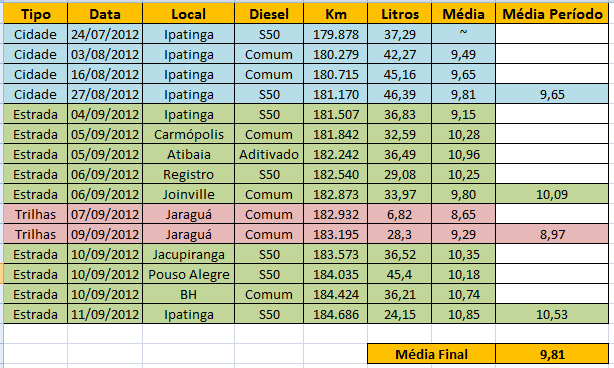Click the date cell 24/07/2012
Screen dimensions: 614x368
click(x=105, y=34)
